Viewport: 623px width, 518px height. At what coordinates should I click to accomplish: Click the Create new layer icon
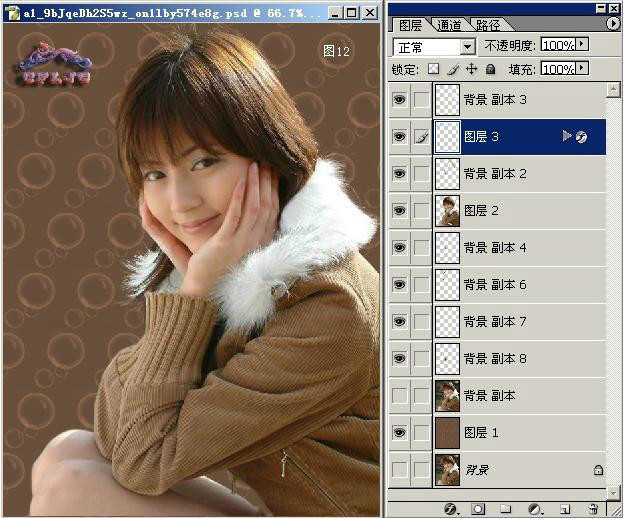coord(565,509)
